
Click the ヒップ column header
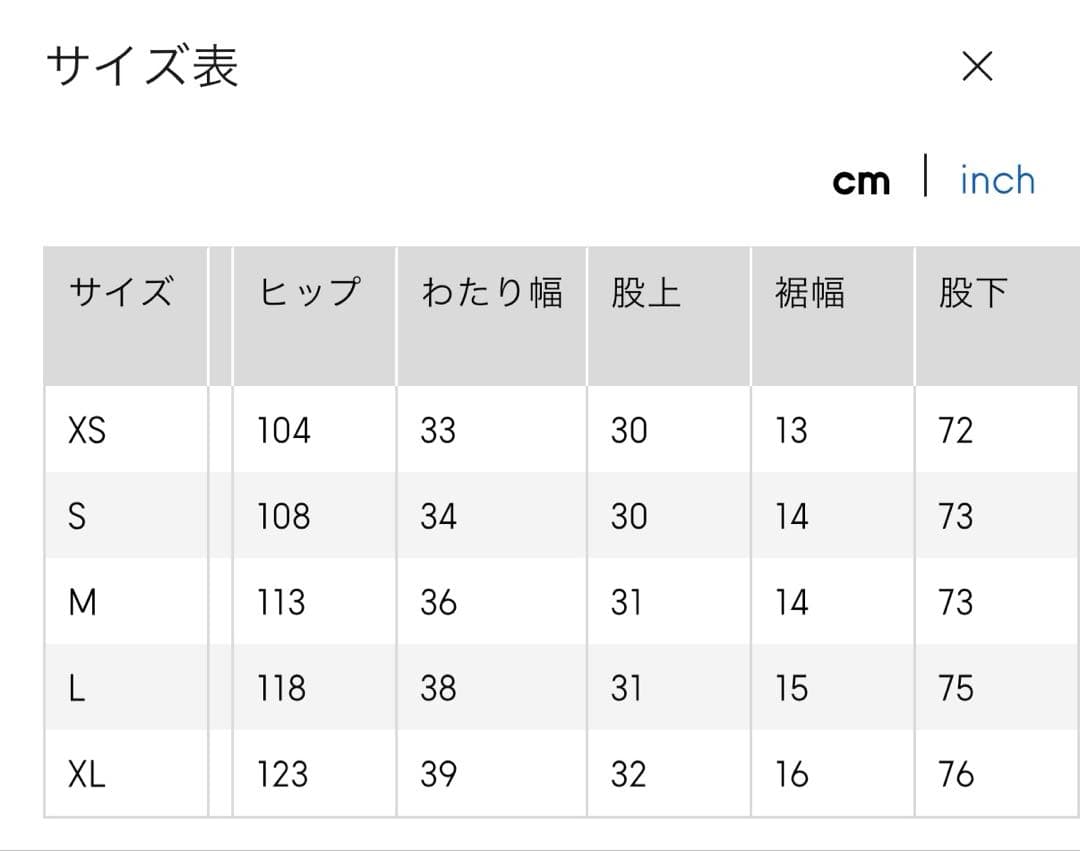click(309, 293)
